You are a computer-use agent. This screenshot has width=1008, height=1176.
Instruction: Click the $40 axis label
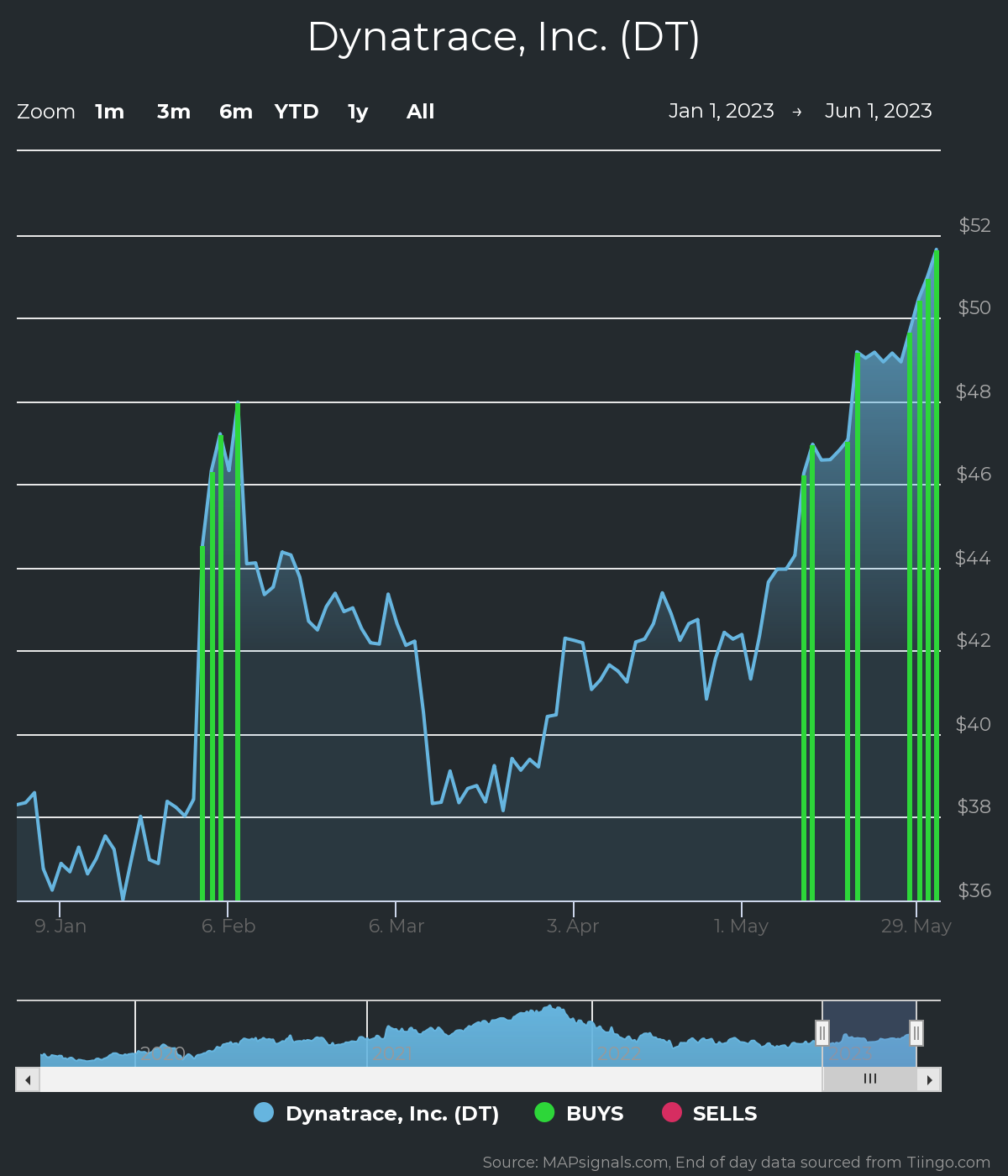(974, 724)
